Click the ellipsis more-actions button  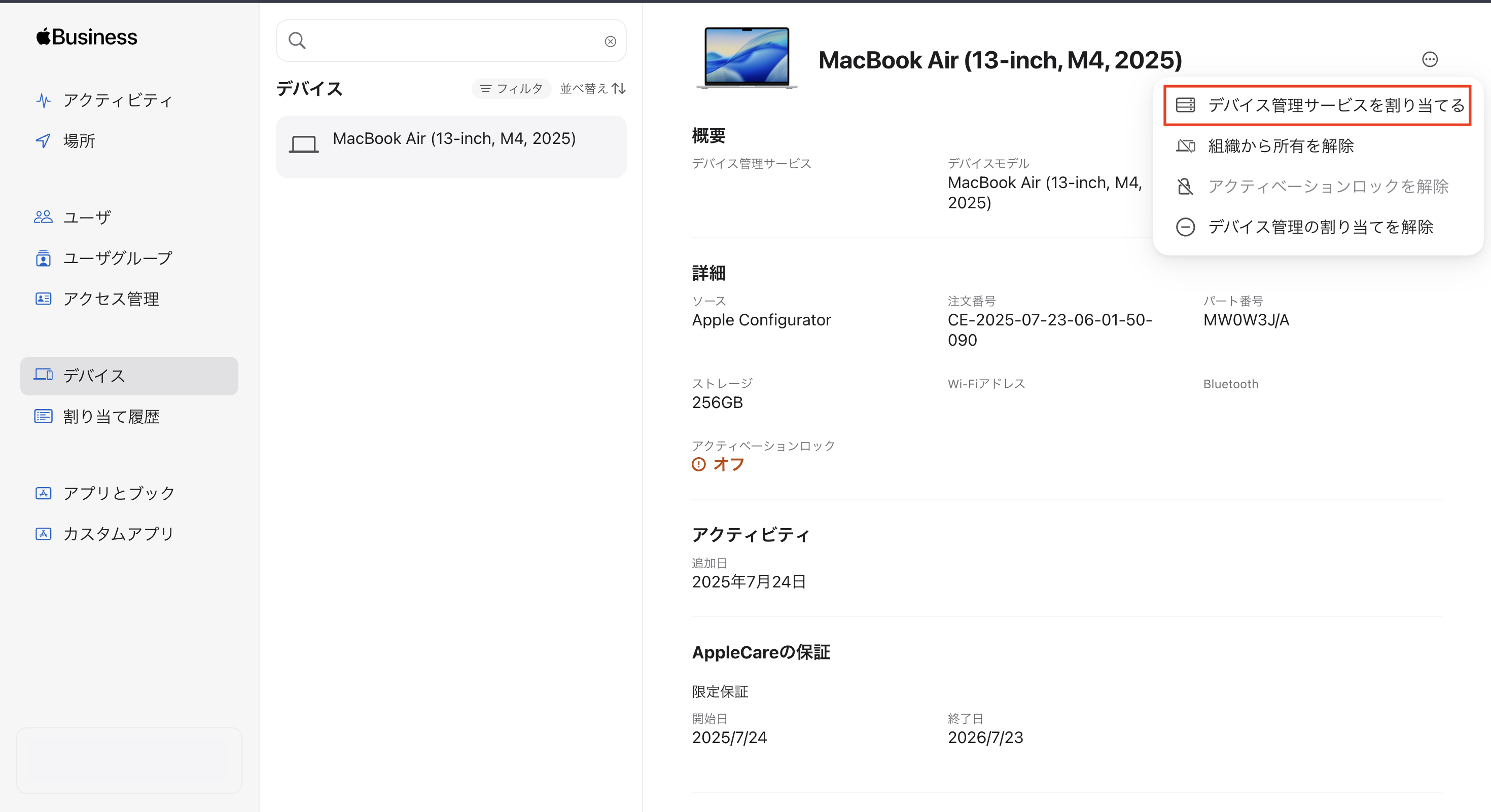(x=1430, y=60)
